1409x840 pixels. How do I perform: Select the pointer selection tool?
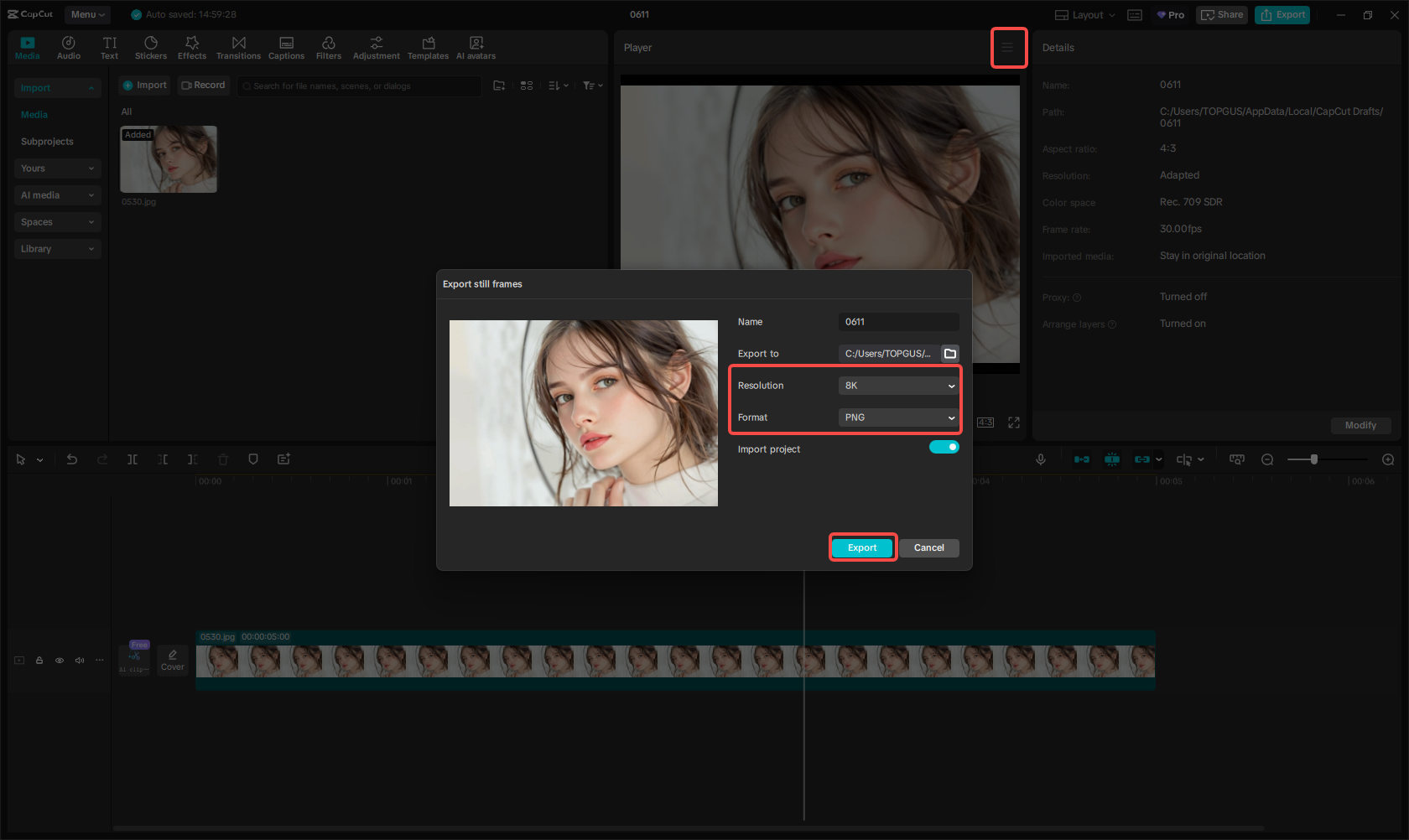tap(21, 459)
